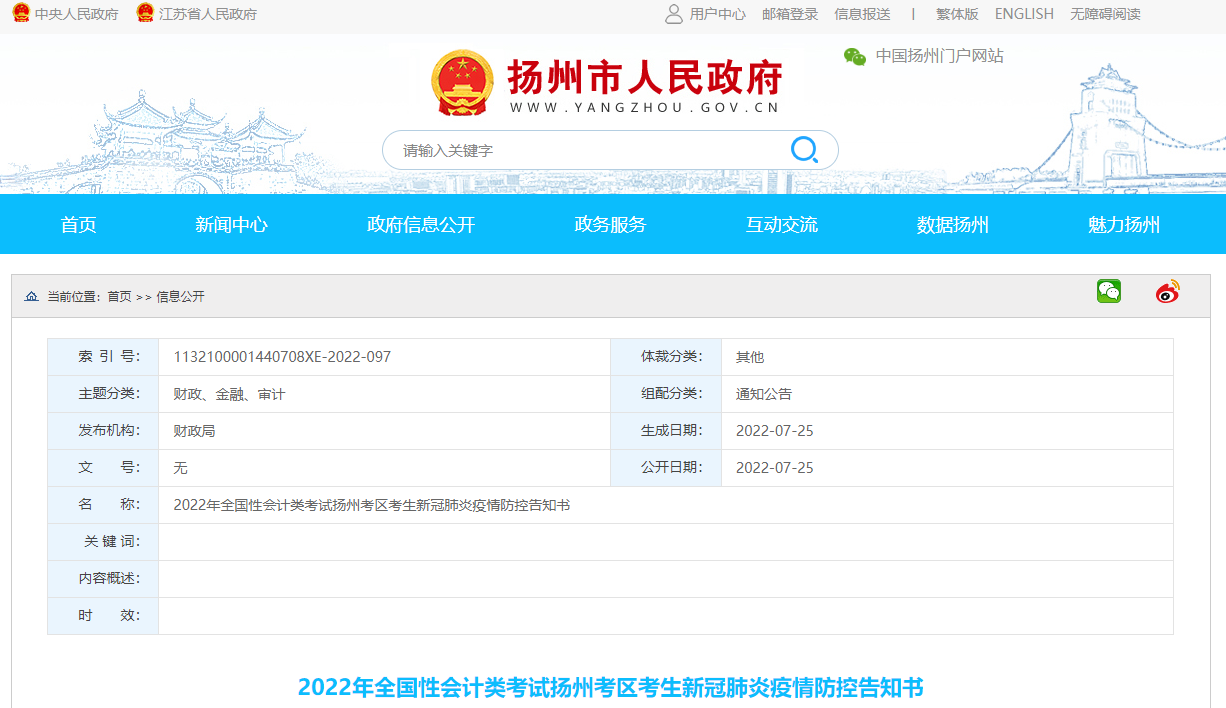Screen dimensions: 1226x708
Task: Select 政务服务 in the navigation bar
Action: point(611,224)
